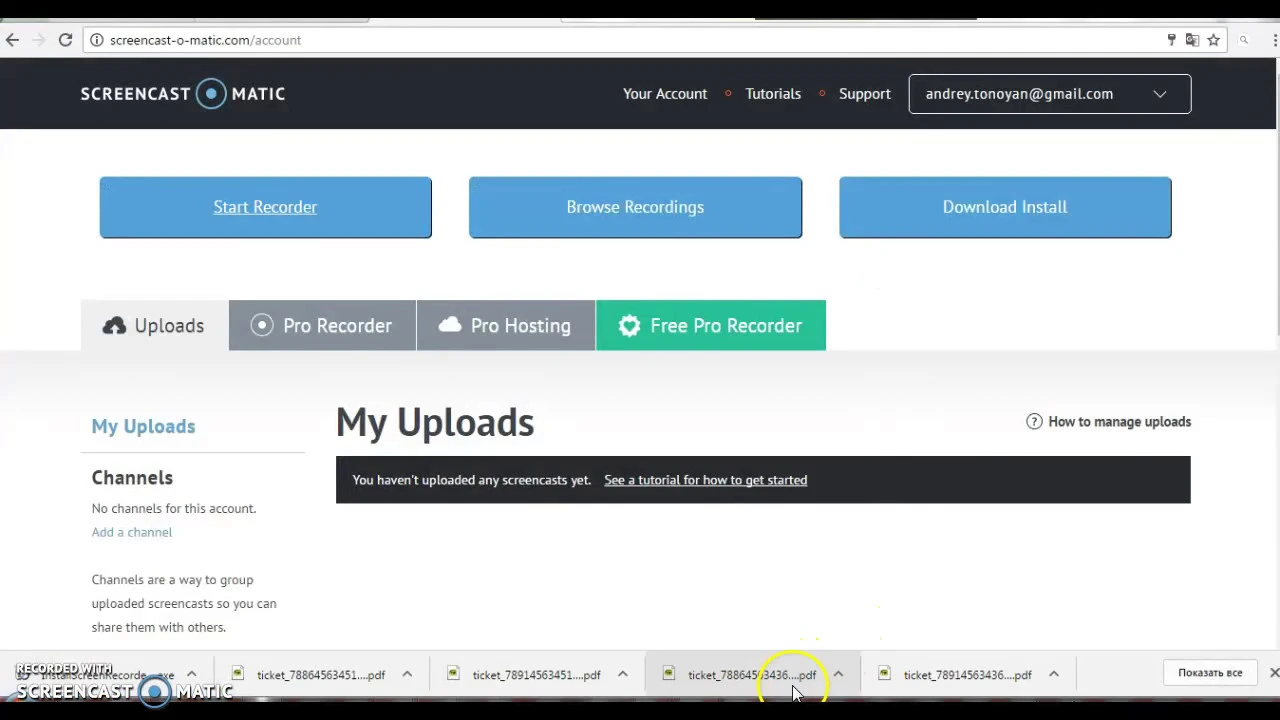Open options arrow for InstallScreenRecorder exe download
Image resolution: width=1280 pixels, height=720 pixels.
(191, 674)
